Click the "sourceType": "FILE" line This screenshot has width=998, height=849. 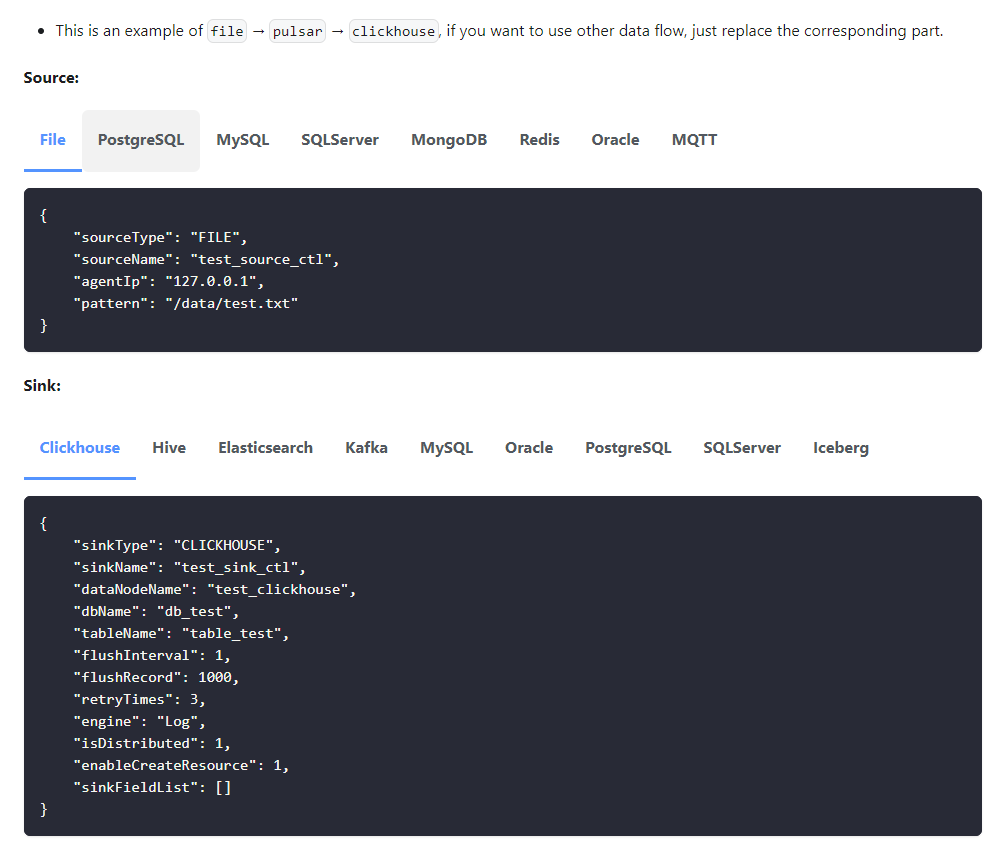pyautogui.click(x=160, y=237)
